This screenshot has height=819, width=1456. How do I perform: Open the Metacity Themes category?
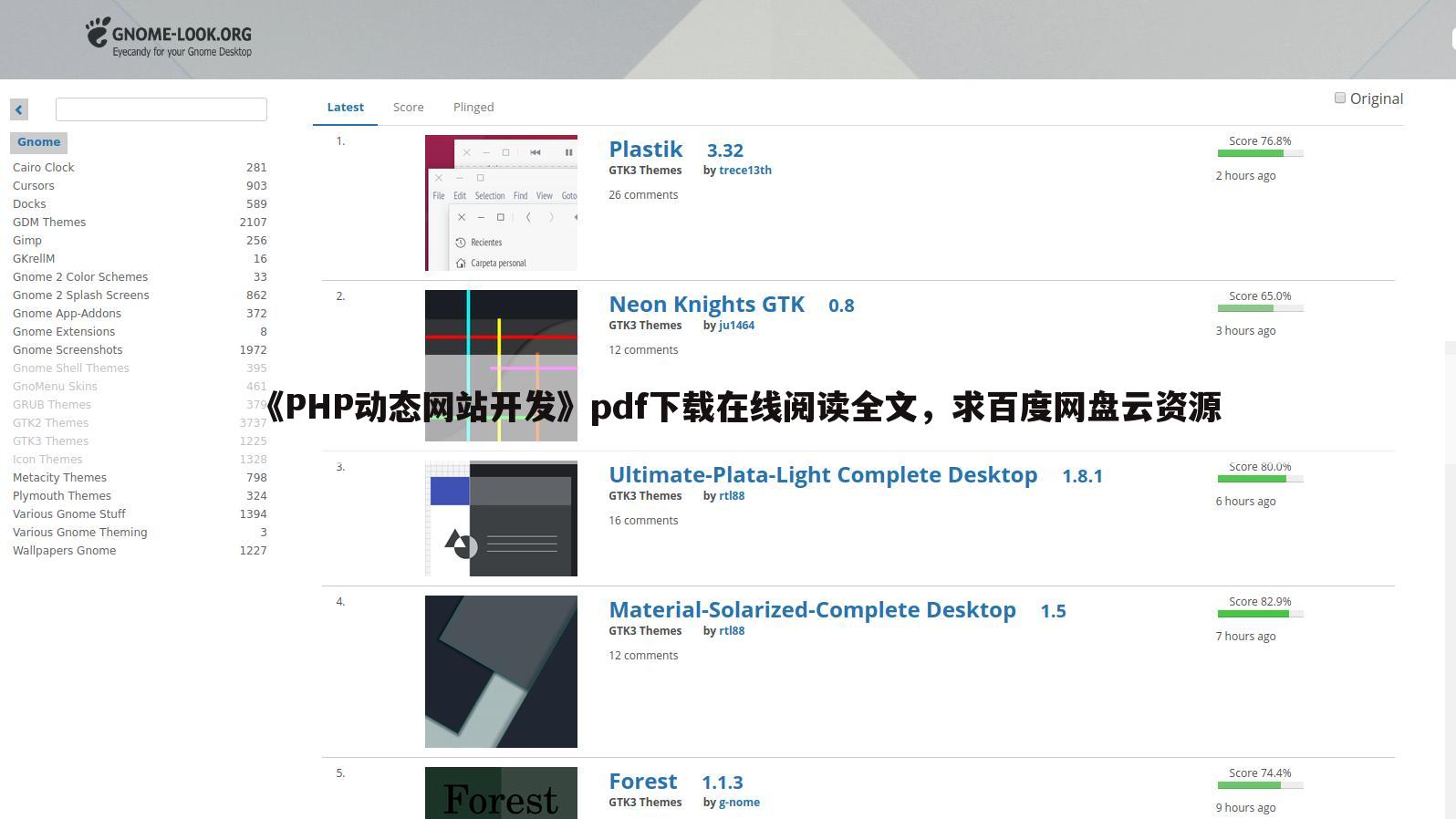tap(59, 477)
